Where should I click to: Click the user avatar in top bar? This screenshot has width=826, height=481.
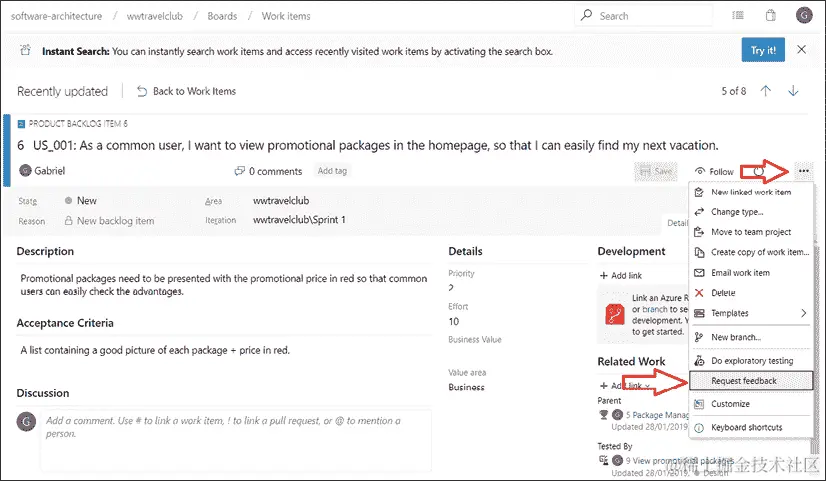pyautogui.click(x=804, y=16)
